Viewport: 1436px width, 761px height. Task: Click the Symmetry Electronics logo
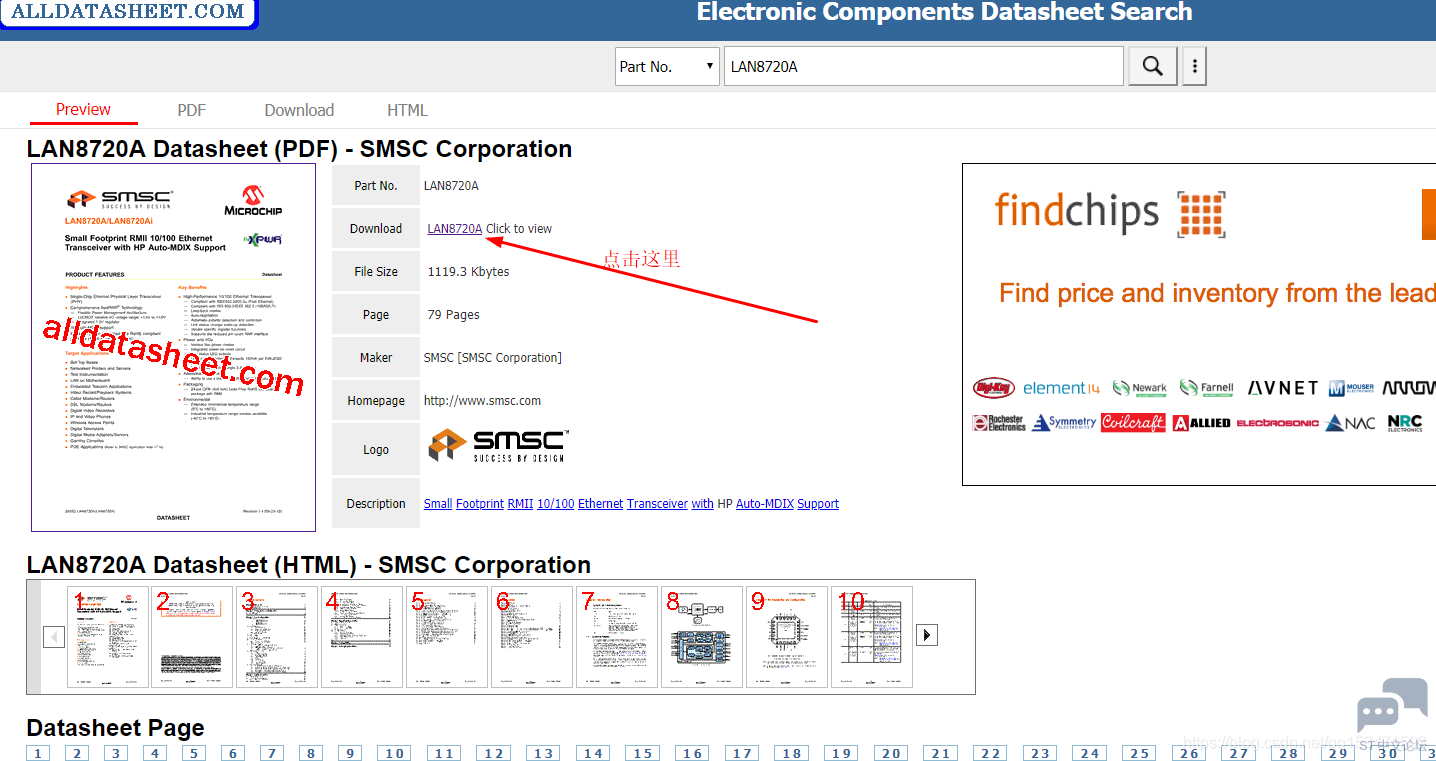pyautogui.click(x=1063, y=423)
